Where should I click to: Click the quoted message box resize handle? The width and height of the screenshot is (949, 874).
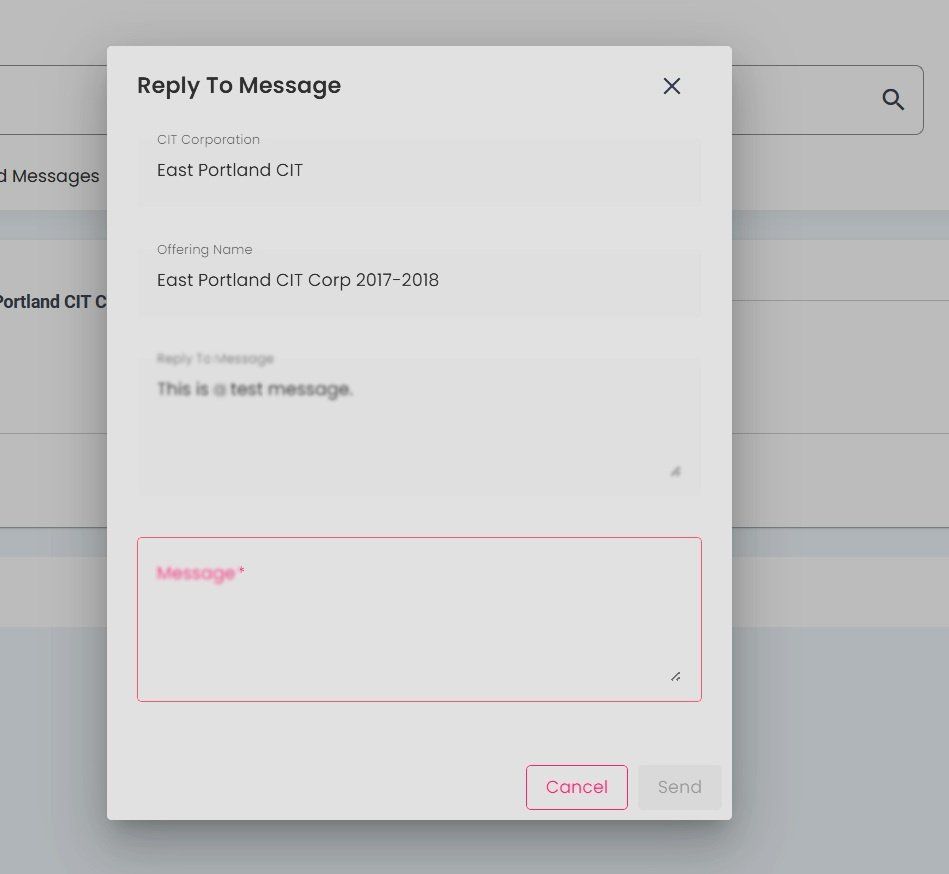pos(676,471)
